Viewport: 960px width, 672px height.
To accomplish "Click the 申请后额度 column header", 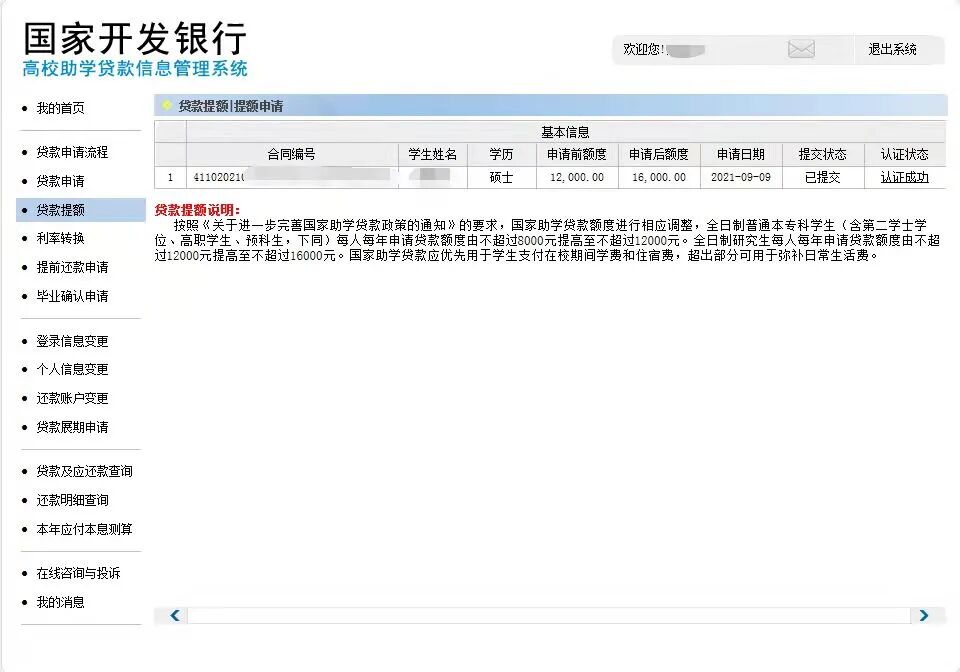I will pos(658,154).
